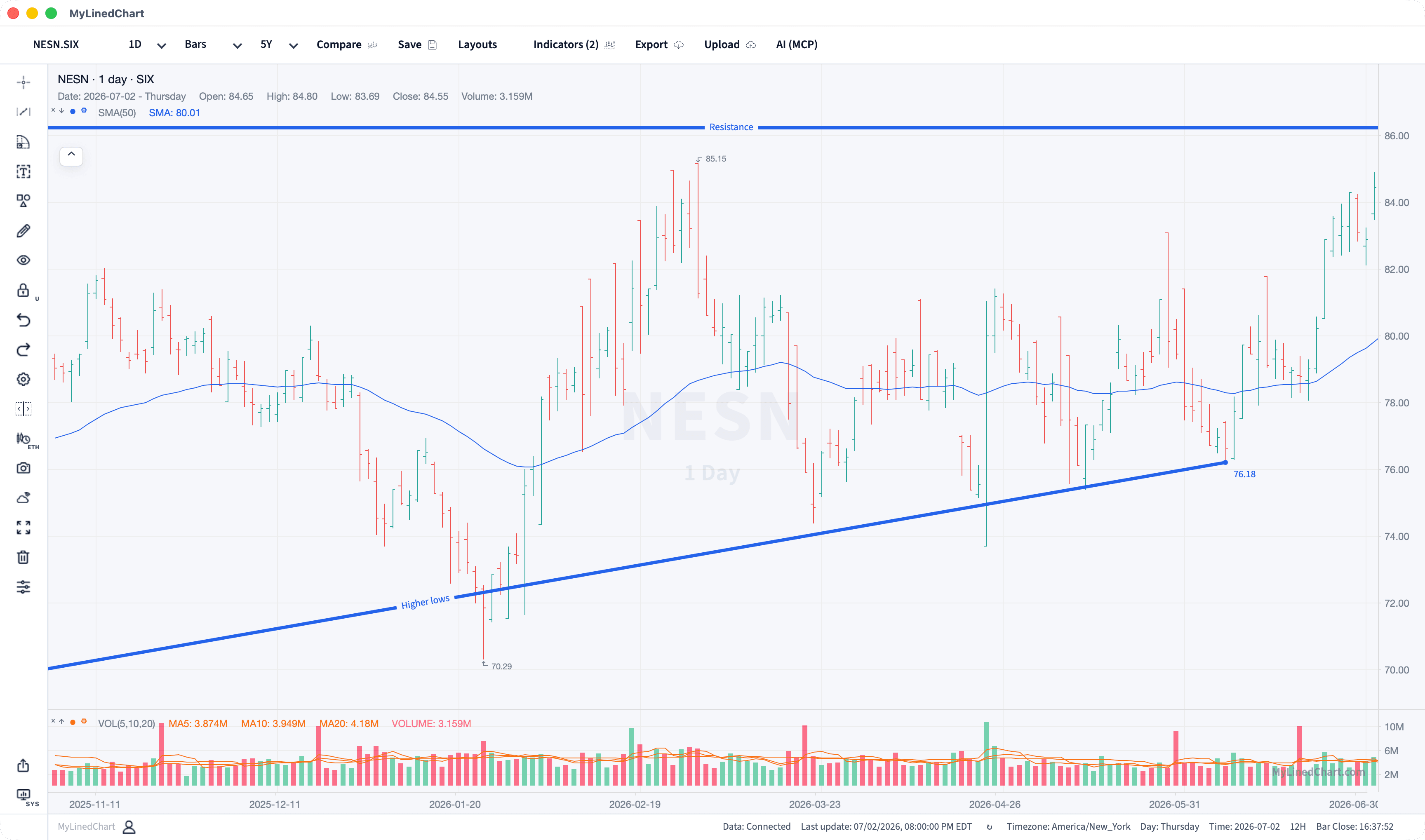The width and height of the screenshot is (1425, 840).
Task: Take a chart snapshot with camera icon
Action: point(23,468)
